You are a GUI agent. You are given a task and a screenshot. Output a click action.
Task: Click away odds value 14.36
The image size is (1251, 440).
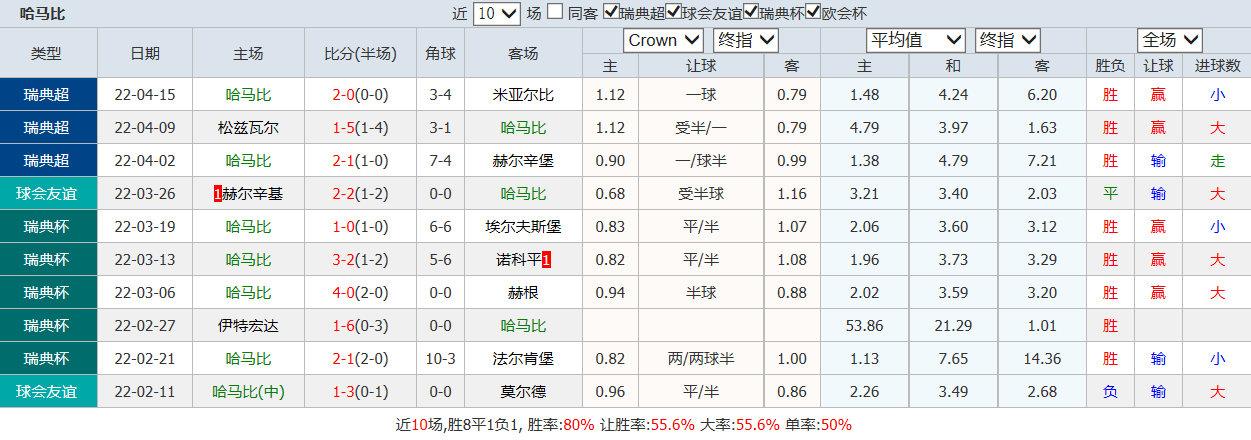(1042, 359)
